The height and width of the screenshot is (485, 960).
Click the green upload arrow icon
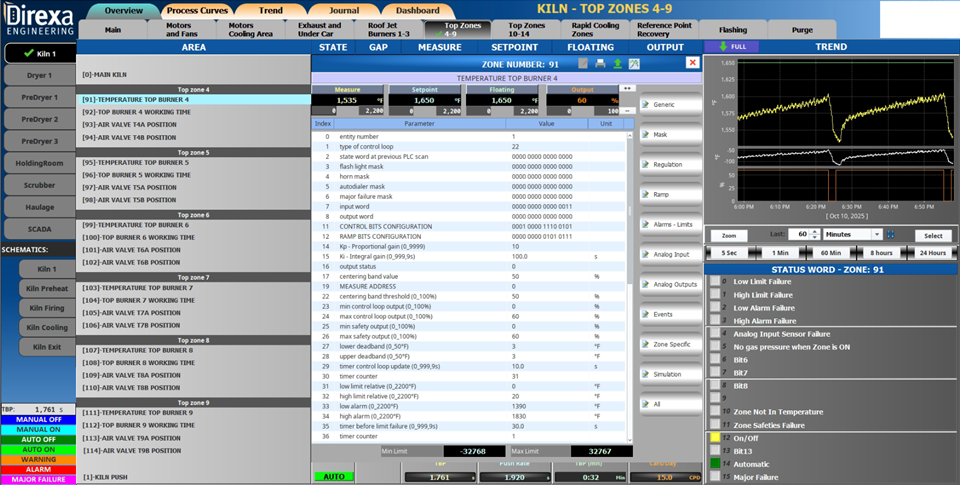(617, 64)
